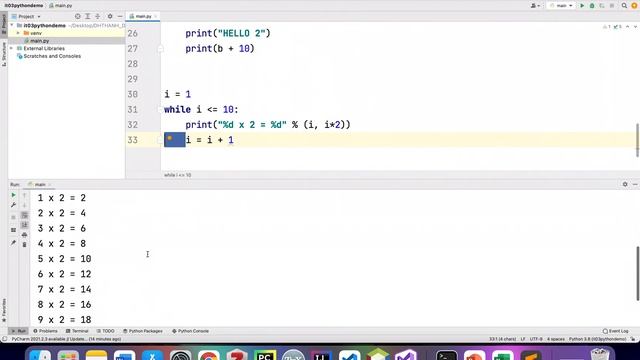The width and height of the screenshot is (640, 360).
Task: Open the TODO tool window
Action: point(105,331)
